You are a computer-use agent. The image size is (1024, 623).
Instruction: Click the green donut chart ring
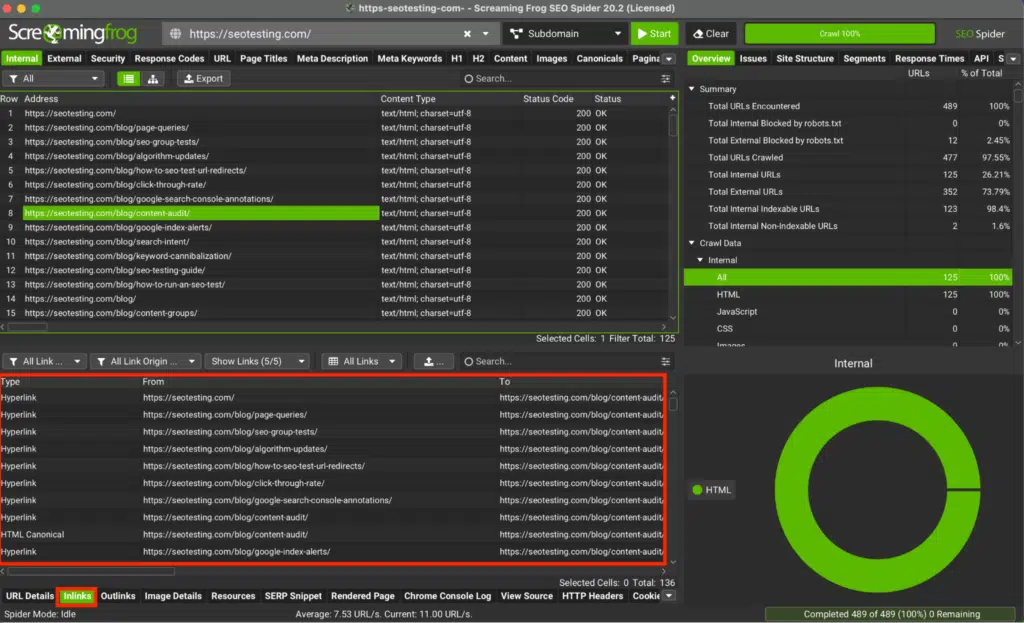coord(792,490)
